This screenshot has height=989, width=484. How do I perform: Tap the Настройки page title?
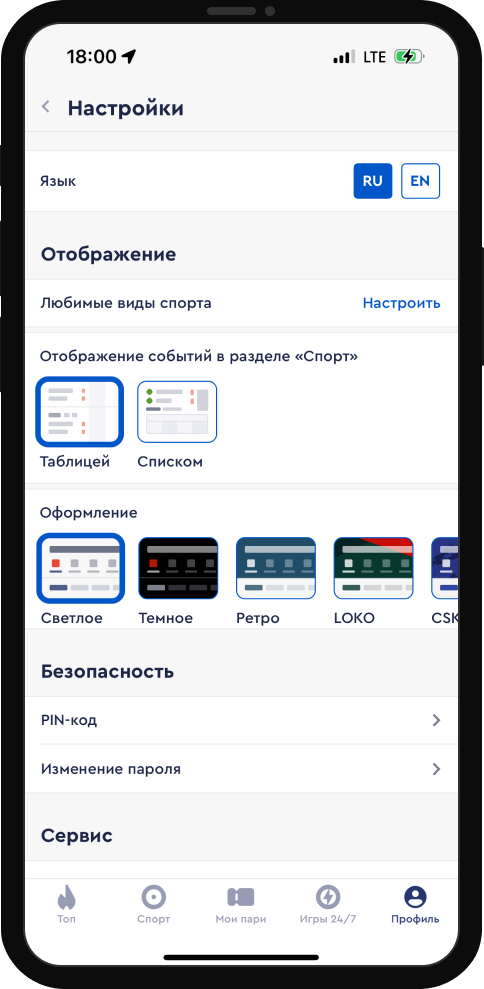click(126, 108)
